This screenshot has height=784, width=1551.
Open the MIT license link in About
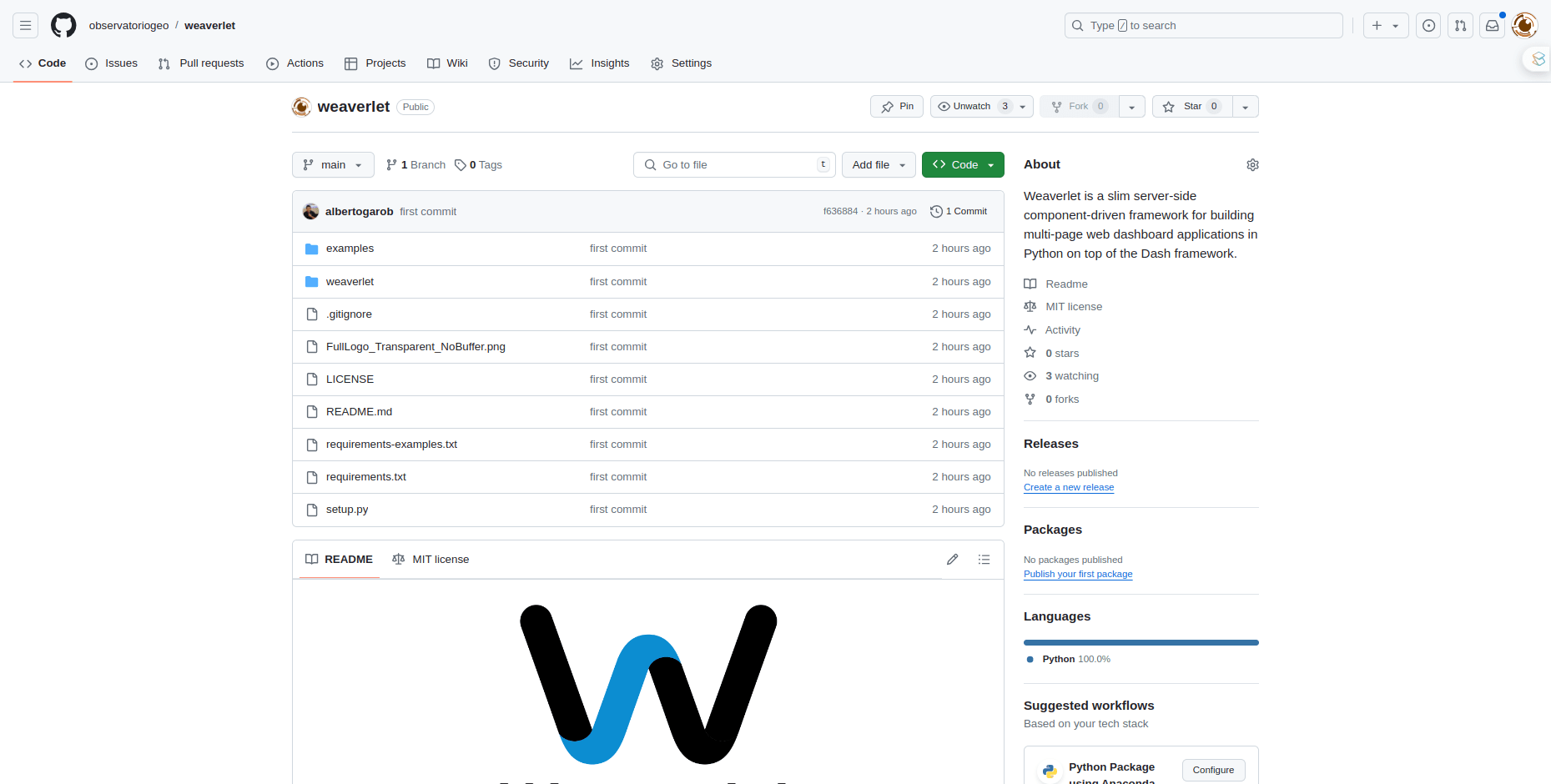point(1063,307)
